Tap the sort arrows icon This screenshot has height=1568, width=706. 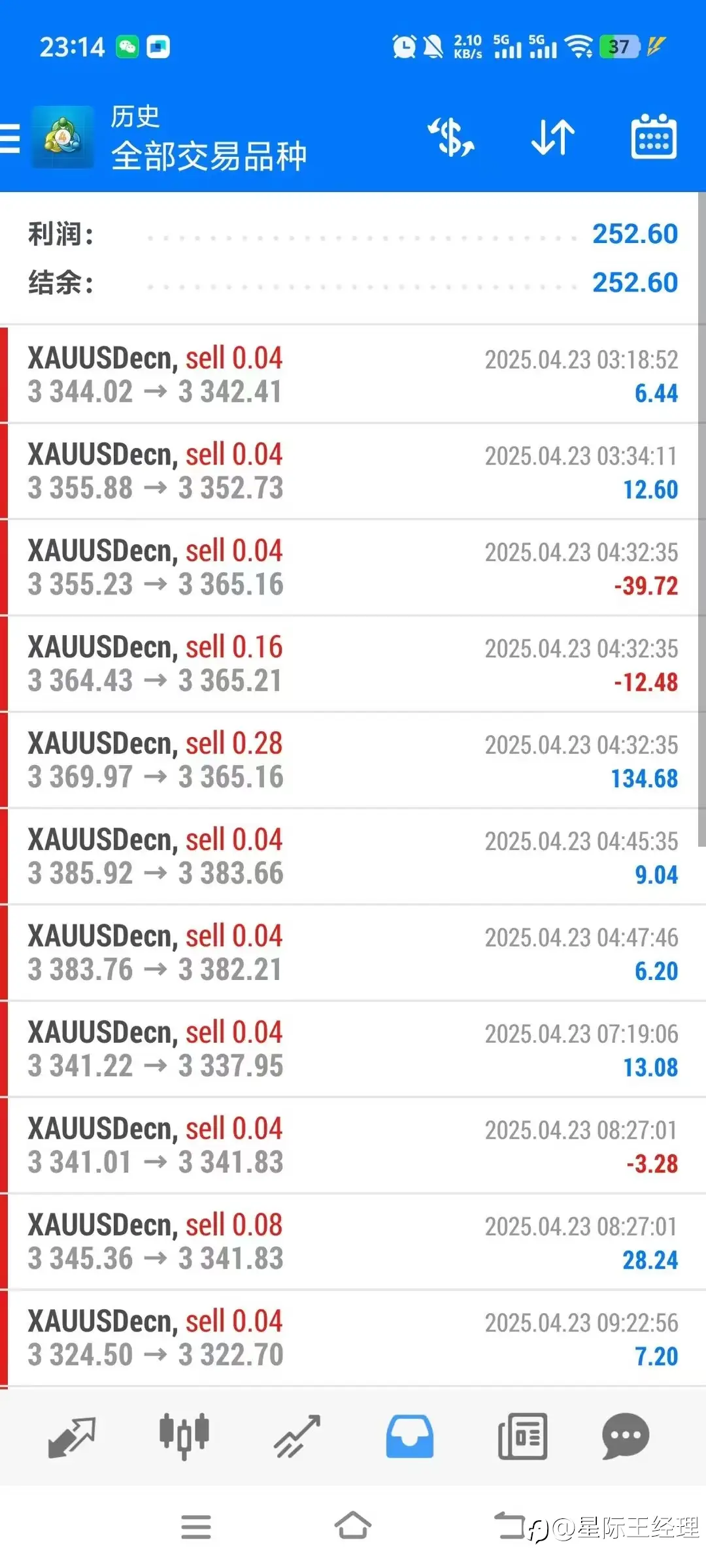pos(552,137)
